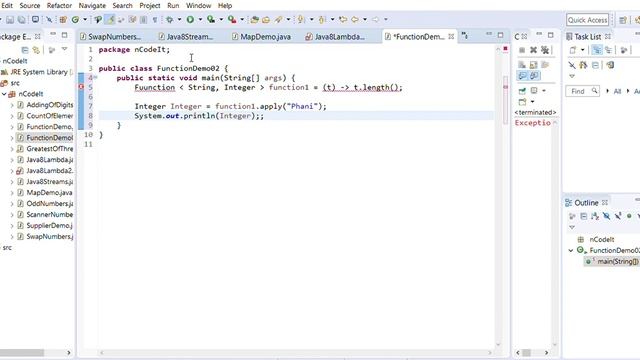Click the Quick Access search box
This screenshot has width=640, height=360.
(587, 20)
